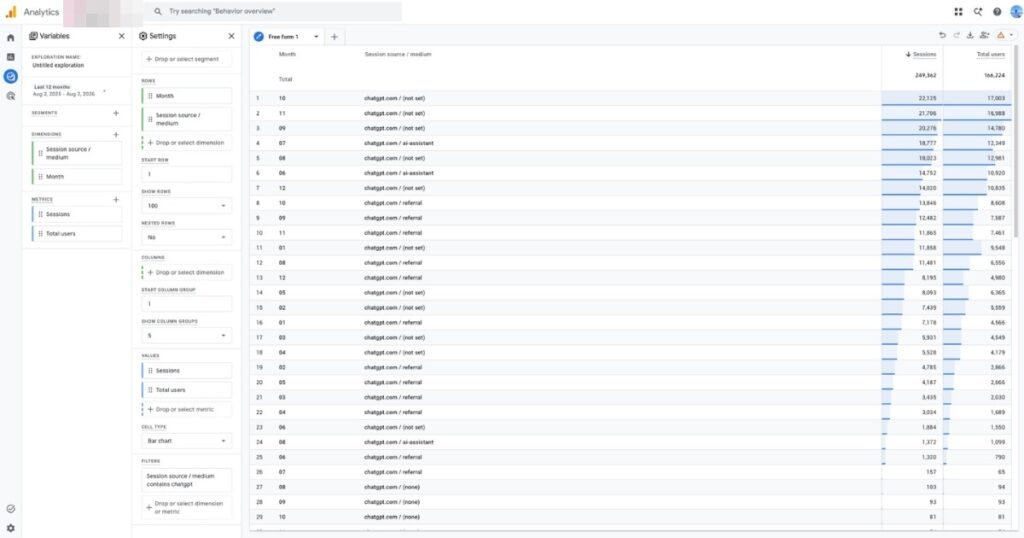Viewport: 1024px width, 538px height.
Task: Export data with the download icon
Action: coord(970,35)
